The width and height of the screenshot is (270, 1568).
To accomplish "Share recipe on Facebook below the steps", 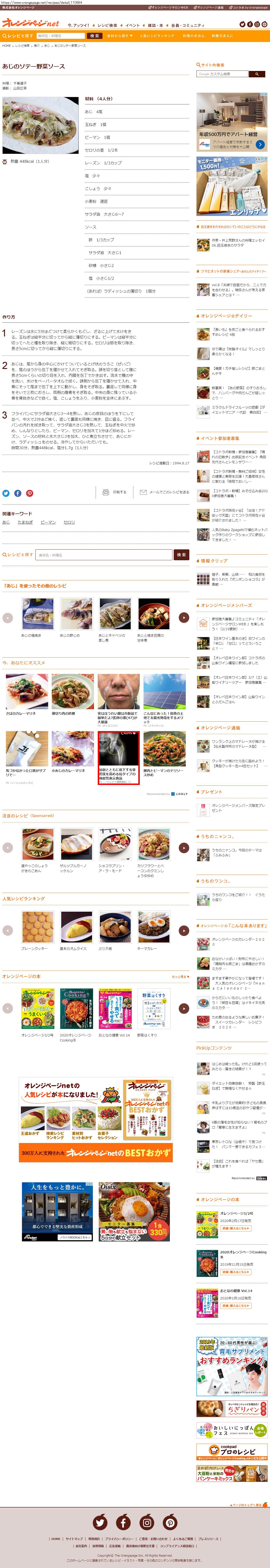I will tap(18, 493).
